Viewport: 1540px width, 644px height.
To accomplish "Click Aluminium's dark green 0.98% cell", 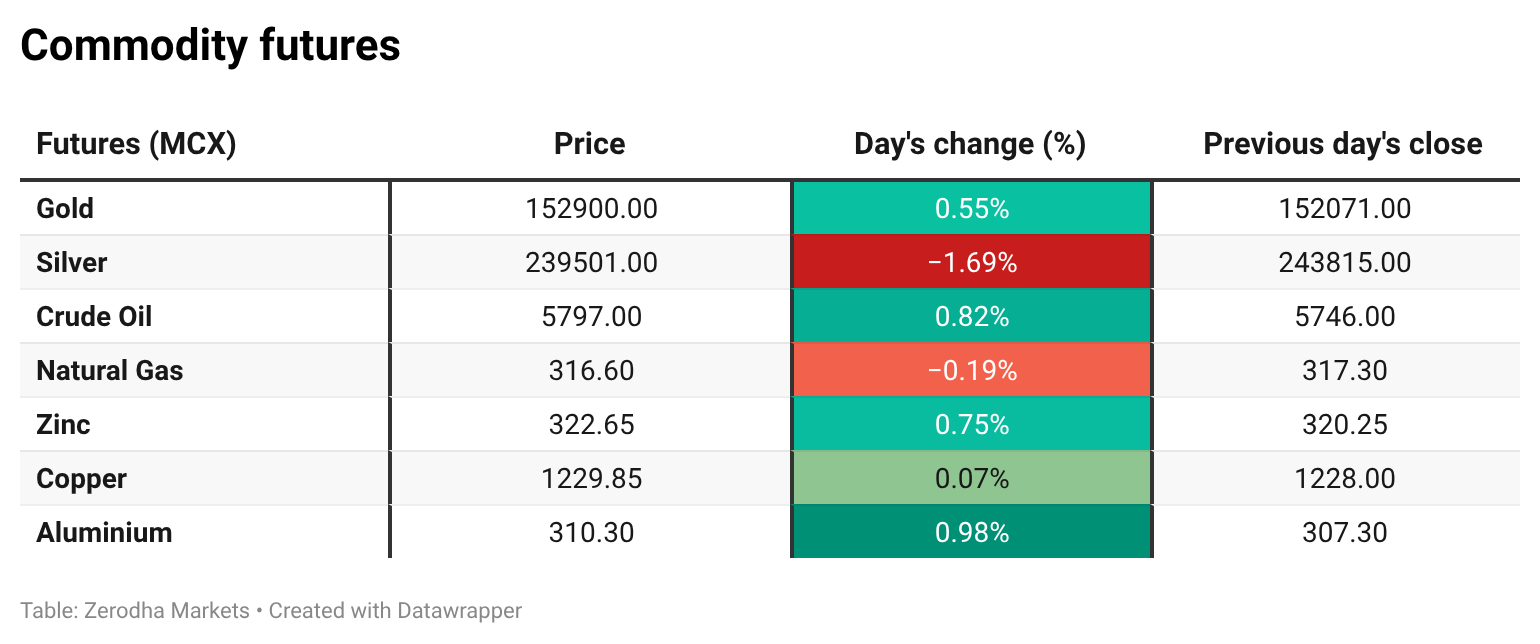I will (971, 533).
